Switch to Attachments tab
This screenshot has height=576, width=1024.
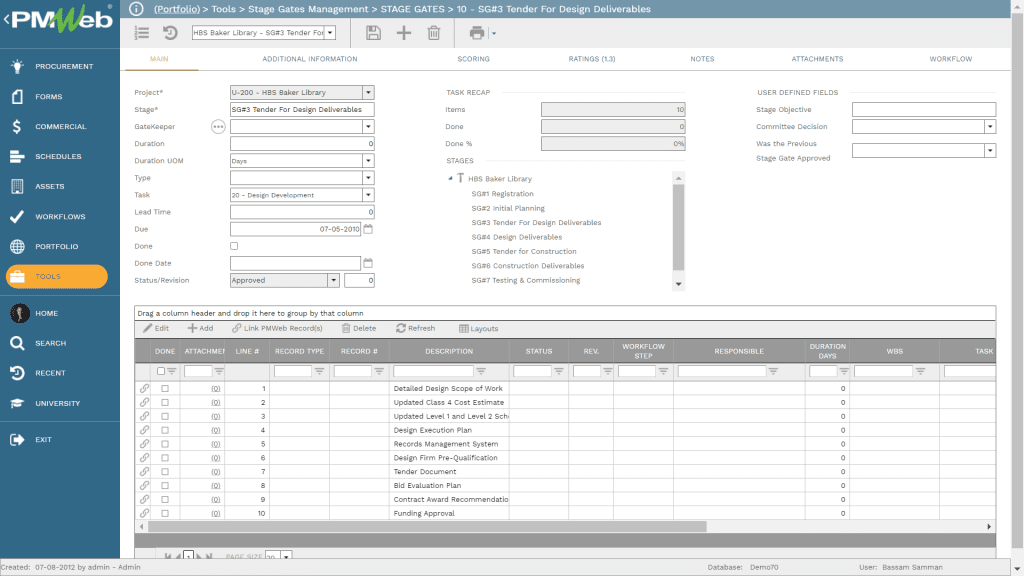pyautogui.click(x=817, y=59)
